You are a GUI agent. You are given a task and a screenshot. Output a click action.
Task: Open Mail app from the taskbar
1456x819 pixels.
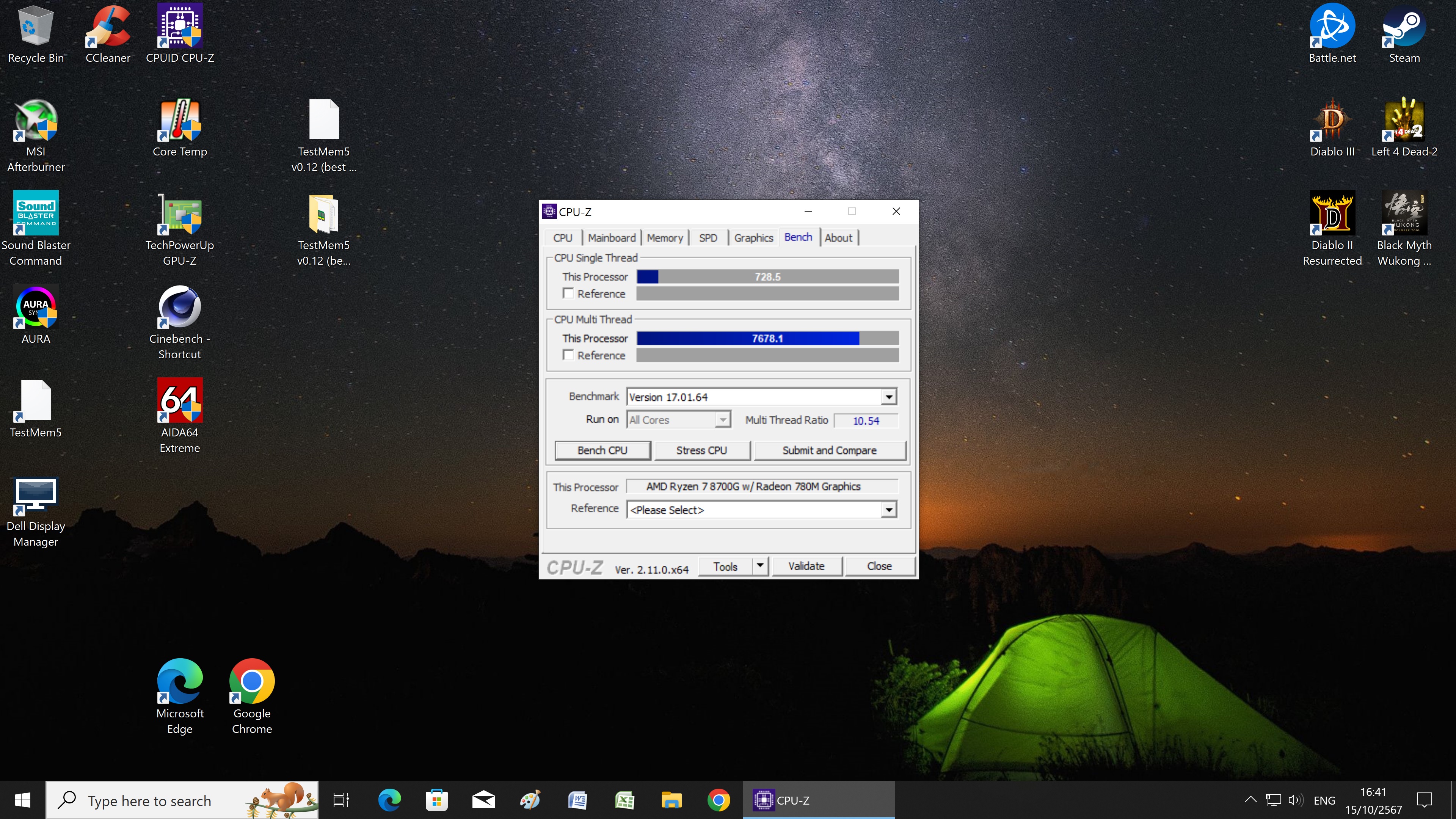(483, 800)
